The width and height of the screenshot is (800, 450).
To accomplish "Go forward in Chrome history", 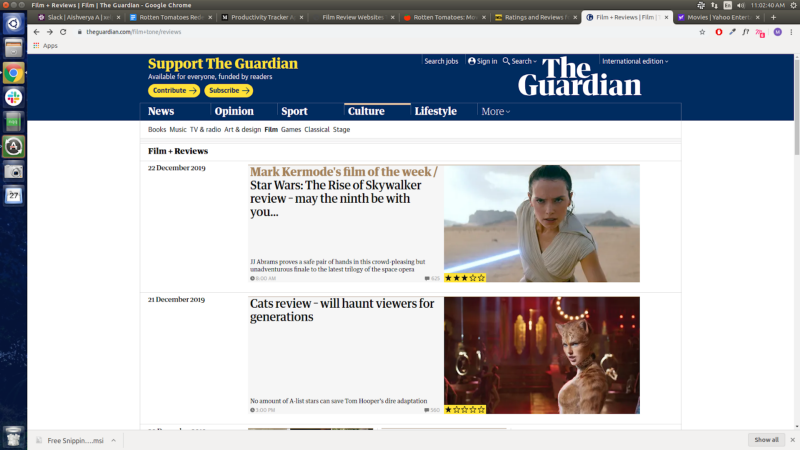I will [x=49, y=32].
